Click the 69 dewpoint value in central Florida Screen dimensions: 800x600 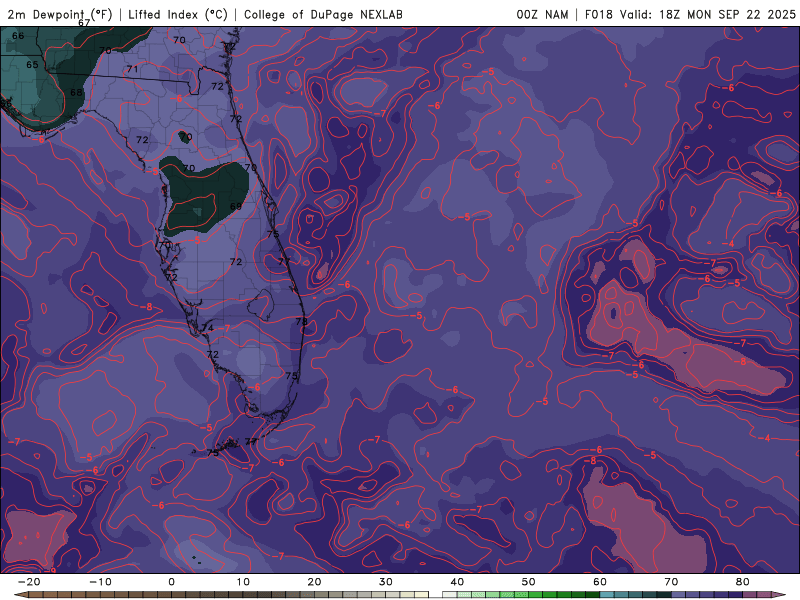click(x=236, y=207)
